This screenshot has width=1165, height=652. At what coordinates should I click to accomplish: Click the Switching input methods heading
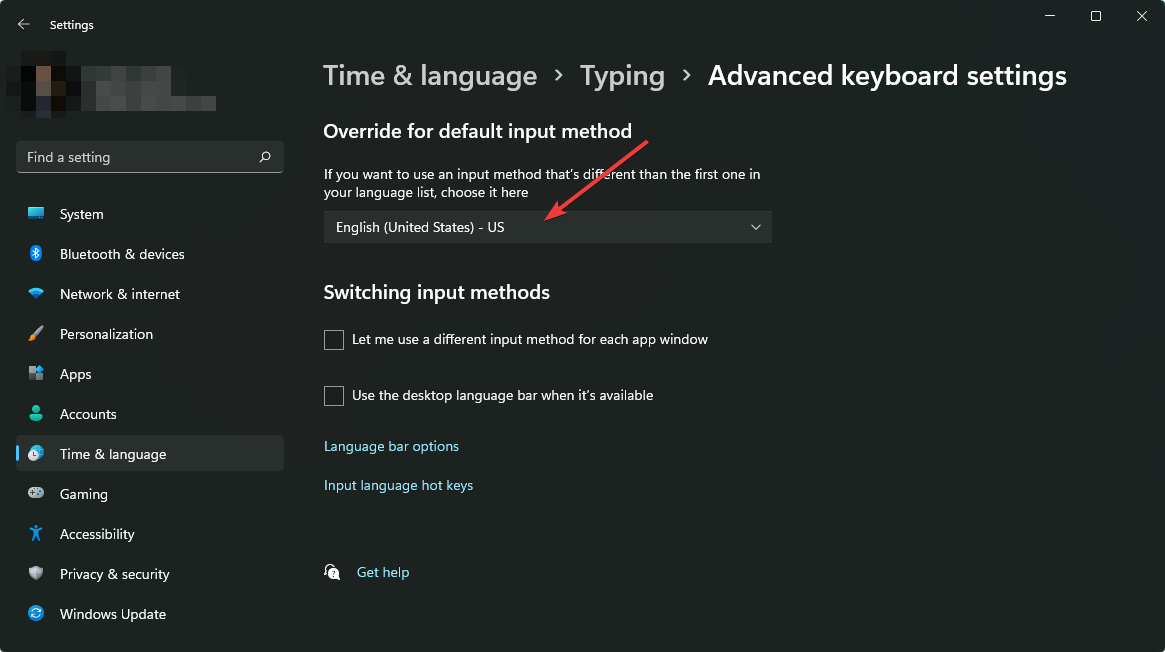437,293
